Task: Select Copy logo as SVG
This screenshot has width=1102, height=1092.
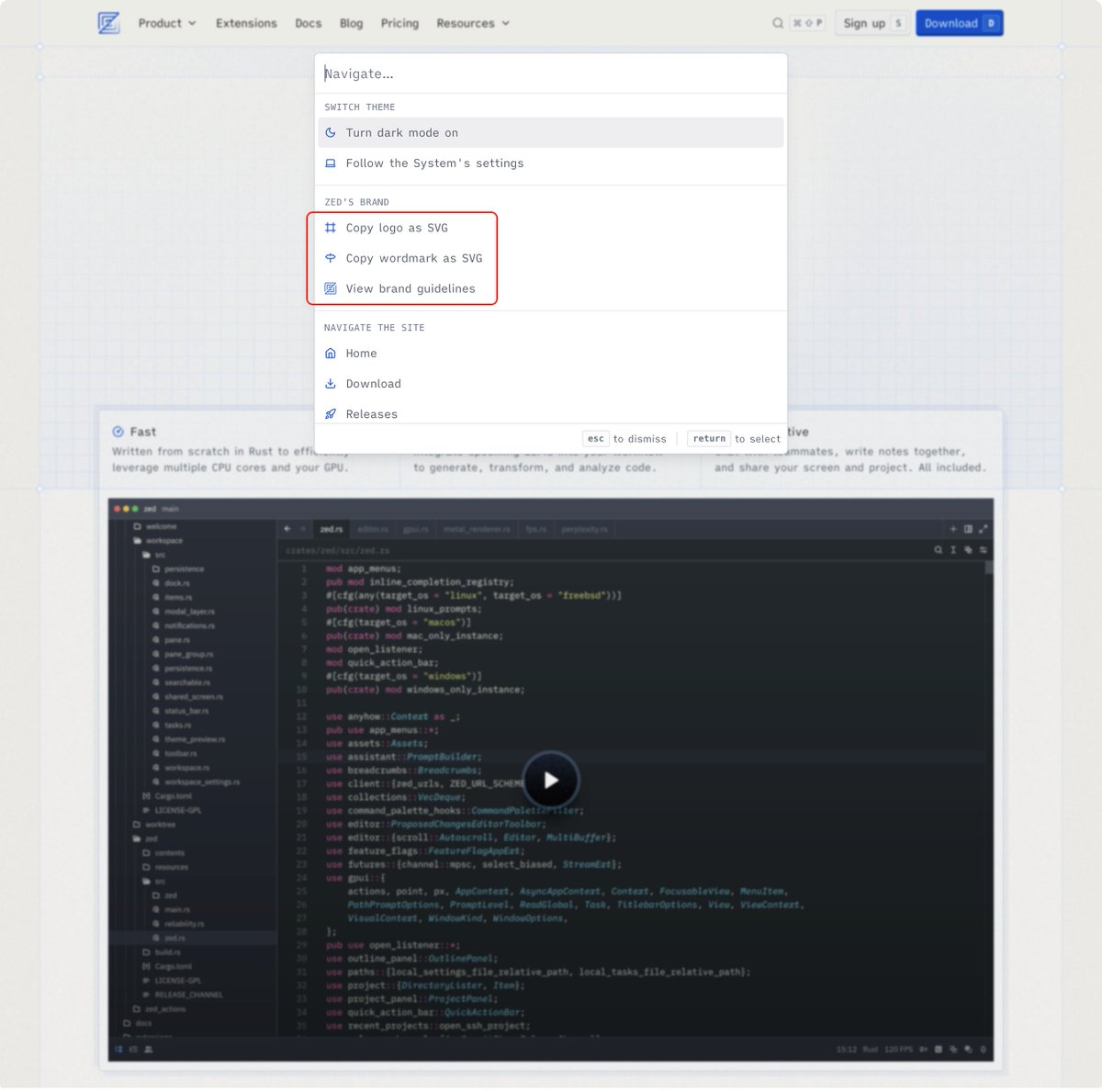Action: click(551, 228)
